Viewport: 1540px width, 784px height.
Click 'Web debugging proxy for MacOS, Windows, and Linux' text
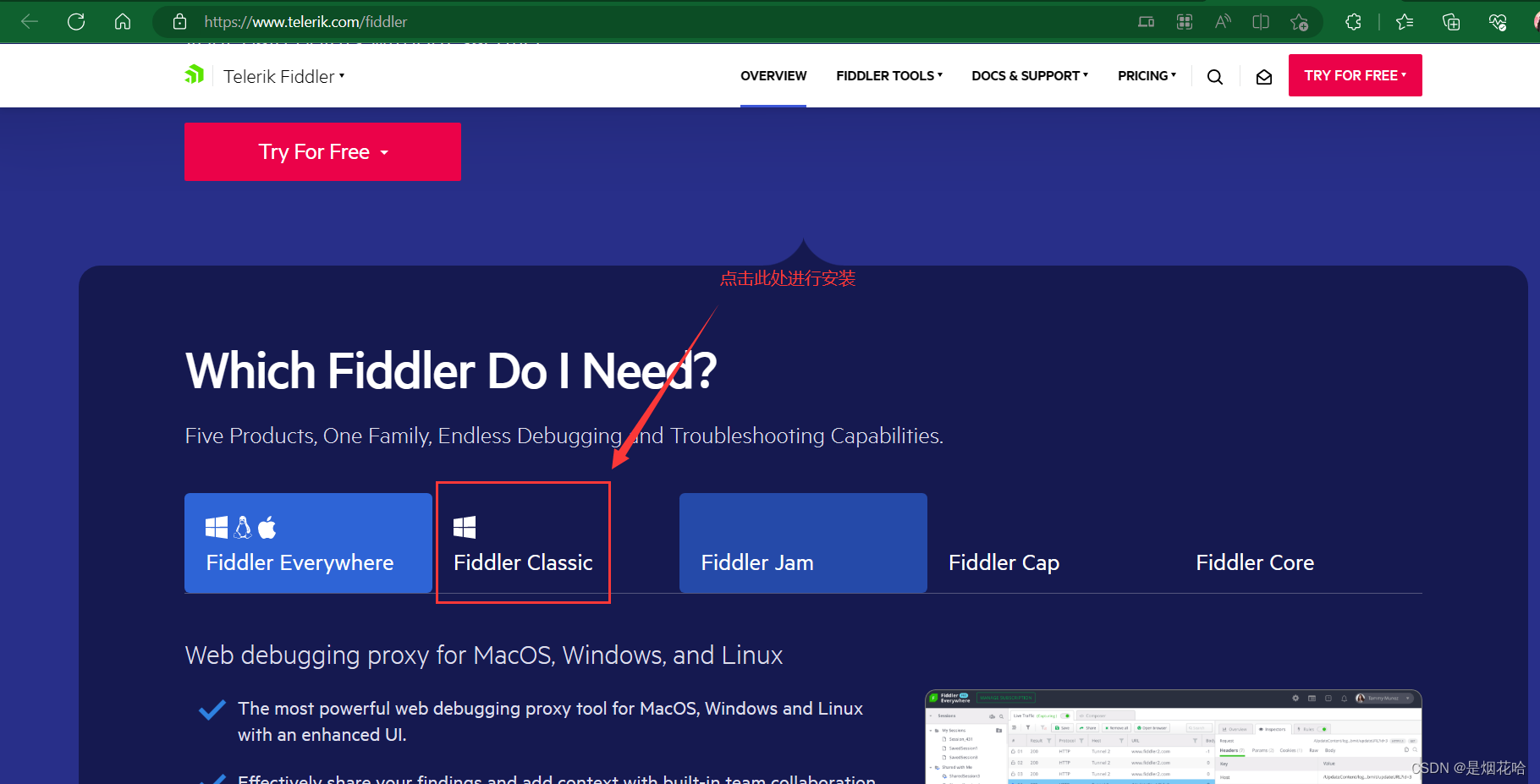[484, 655]
